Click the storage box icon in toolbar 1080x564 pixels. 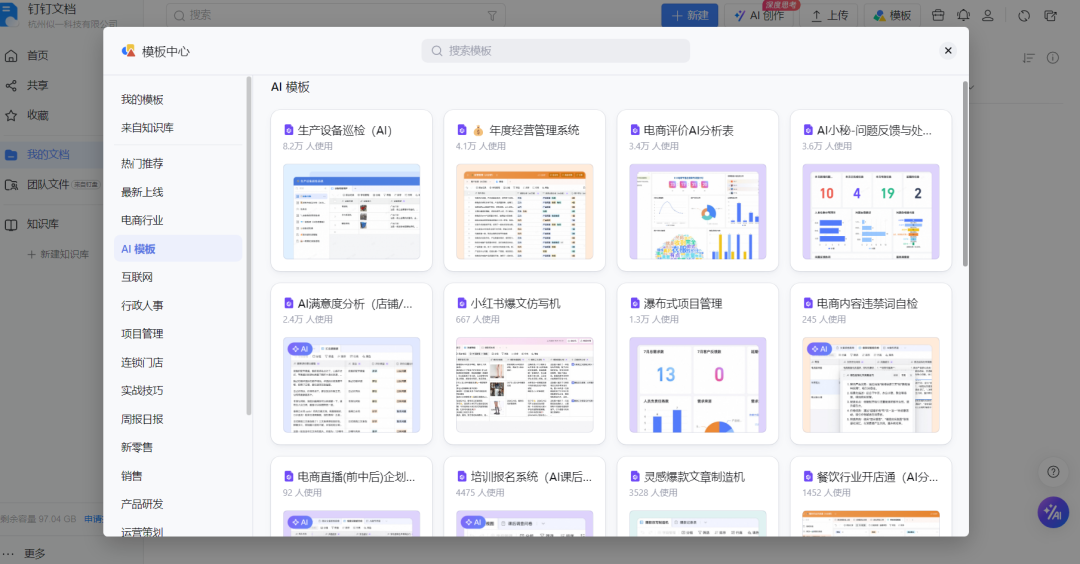(938, 15)
